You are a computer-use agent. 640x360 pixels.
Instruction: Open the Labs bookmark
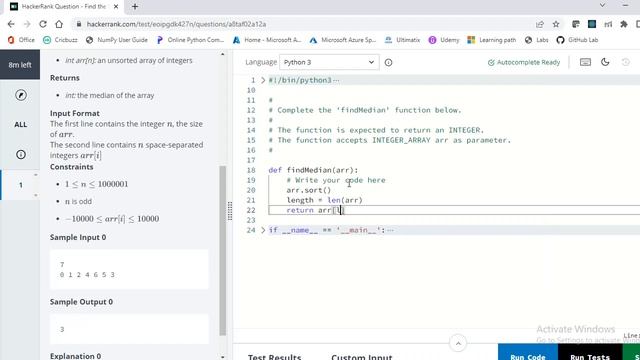[536, 40]
